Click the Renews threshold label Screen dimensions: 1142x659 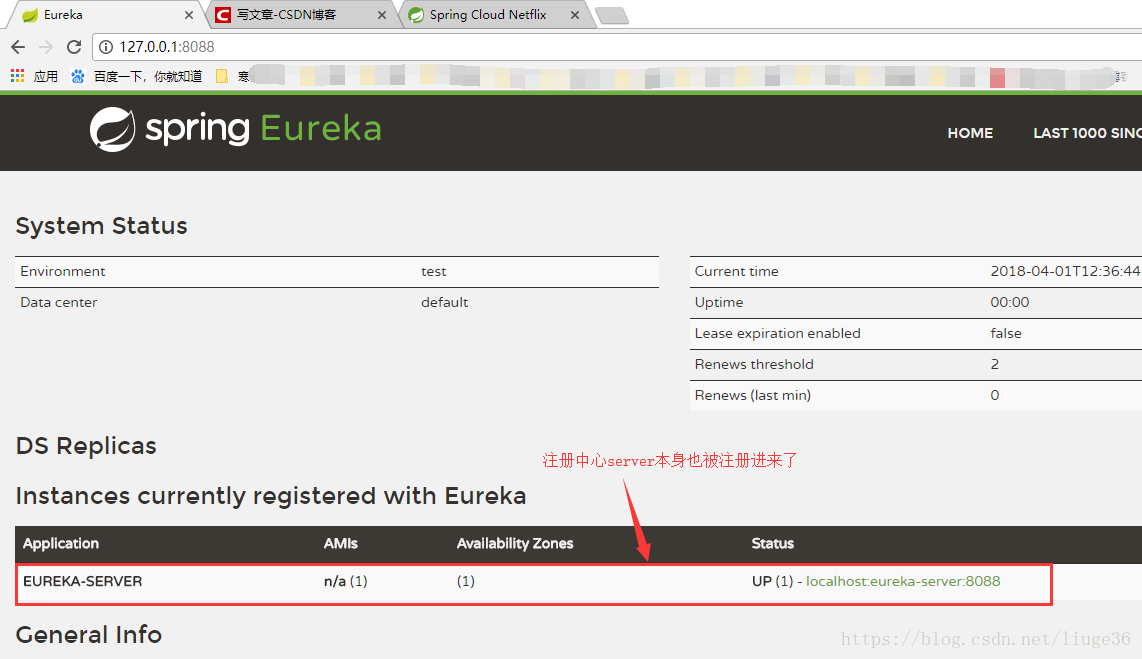pyautogui.click(x=754, y=364)
